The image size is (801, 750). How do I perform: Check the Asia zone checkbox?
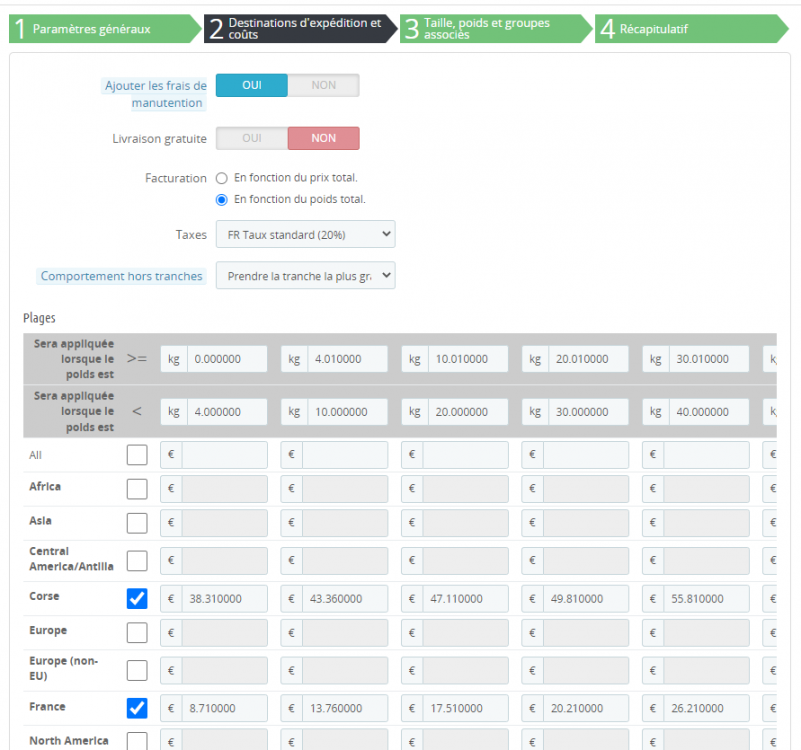[137, 523]
